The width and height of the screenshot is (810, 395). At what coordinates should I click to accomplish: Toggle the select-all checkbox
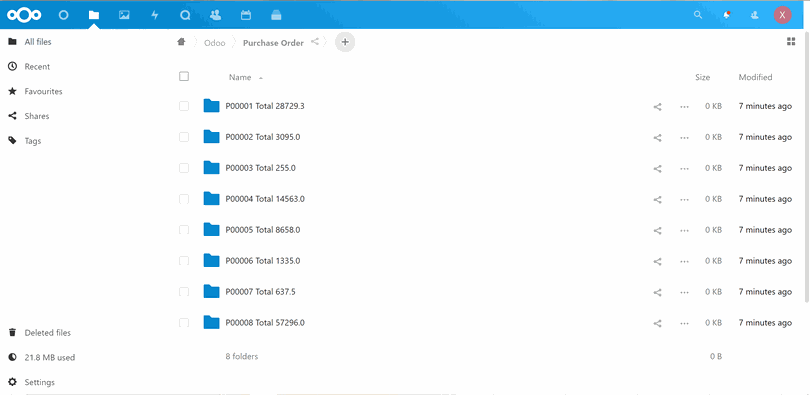click(x=184, y=76)
